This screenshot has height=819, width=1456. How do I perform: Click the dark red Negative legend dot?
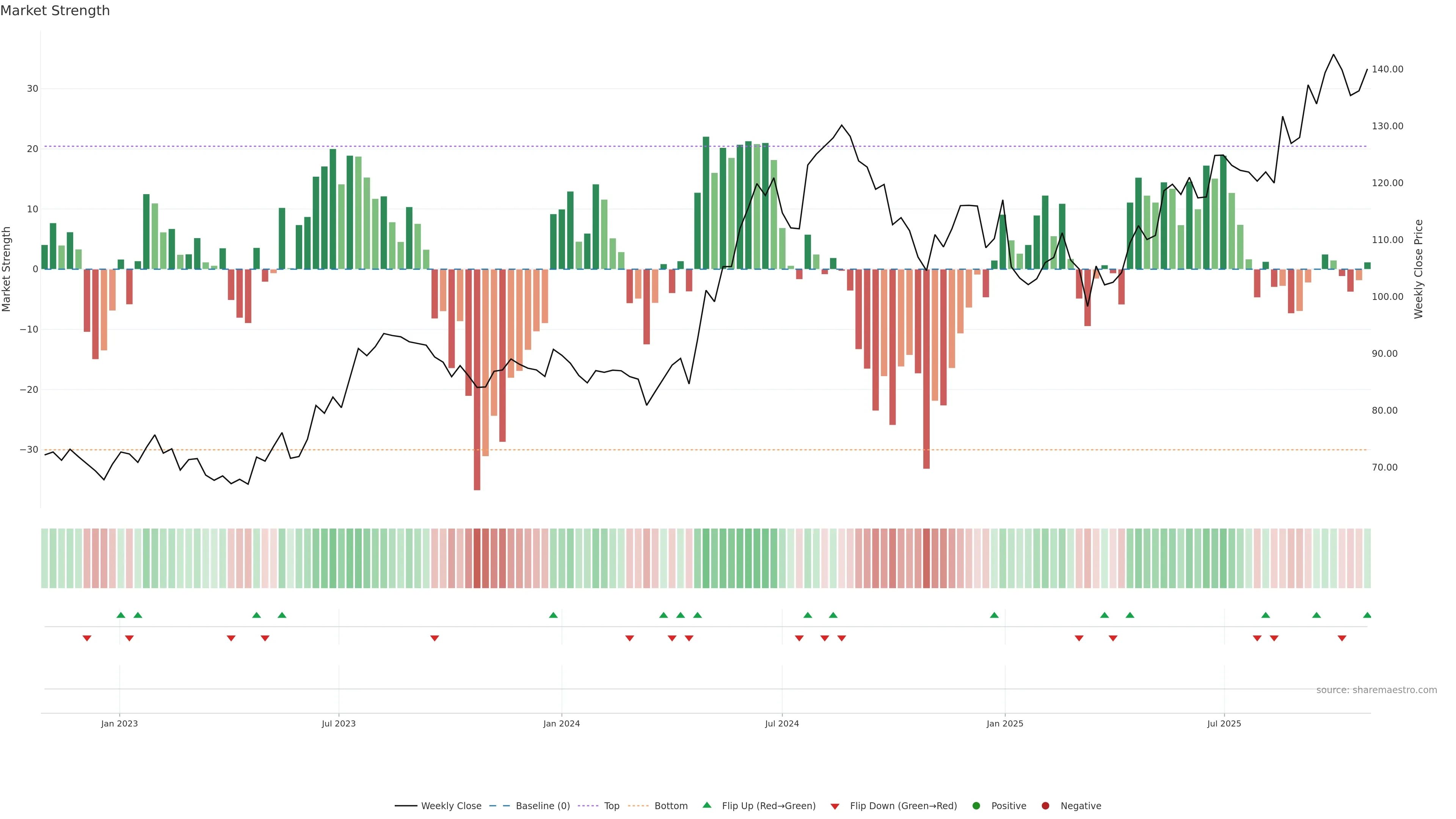coord(1045,806)
